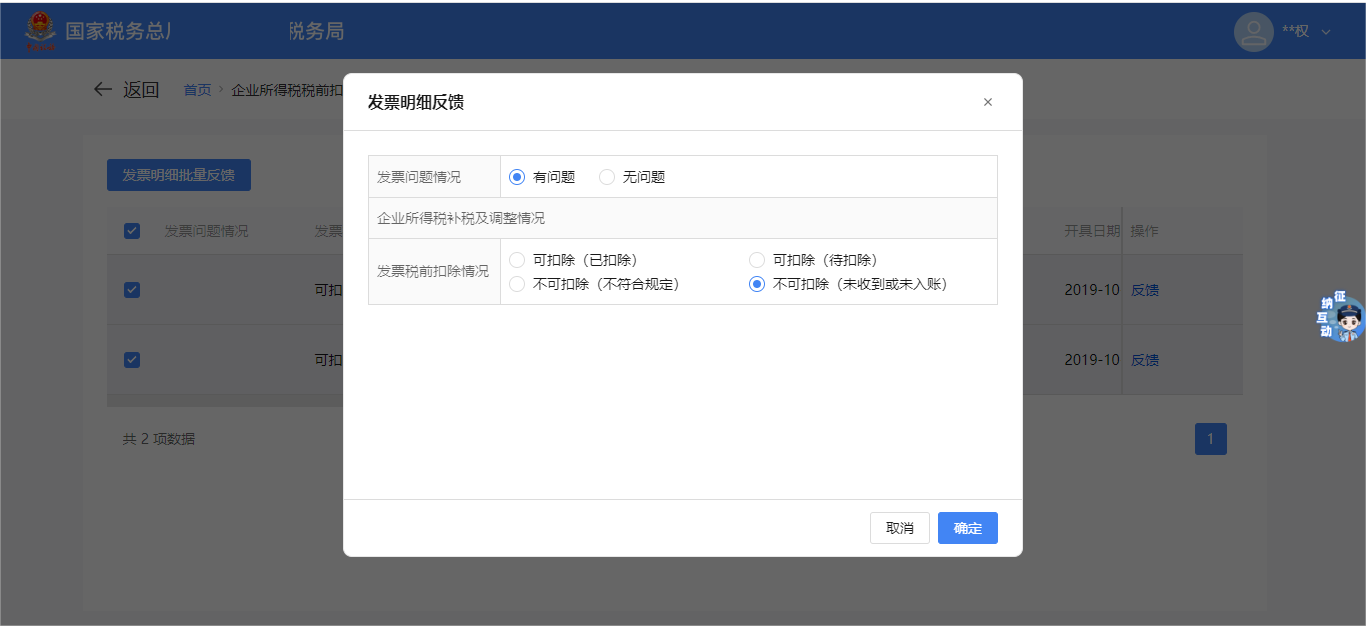Choose 不可扣除（未收到或未入账）option
Screen dimensions: 1366x626
[757, 284]
